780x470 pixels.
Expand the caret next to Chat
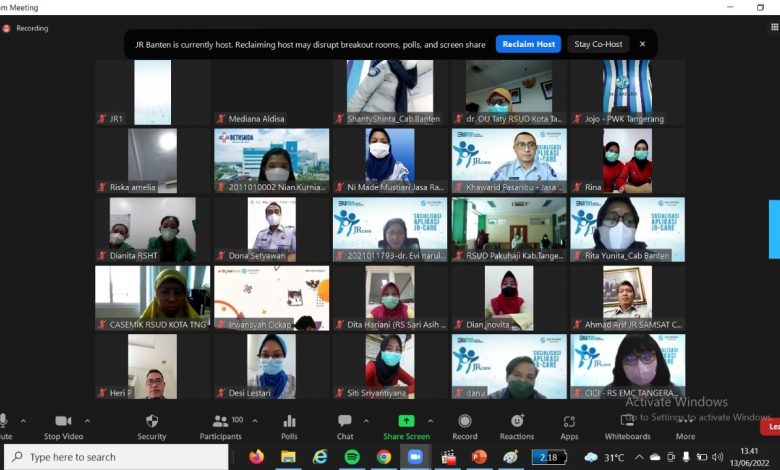click(367, 420)
